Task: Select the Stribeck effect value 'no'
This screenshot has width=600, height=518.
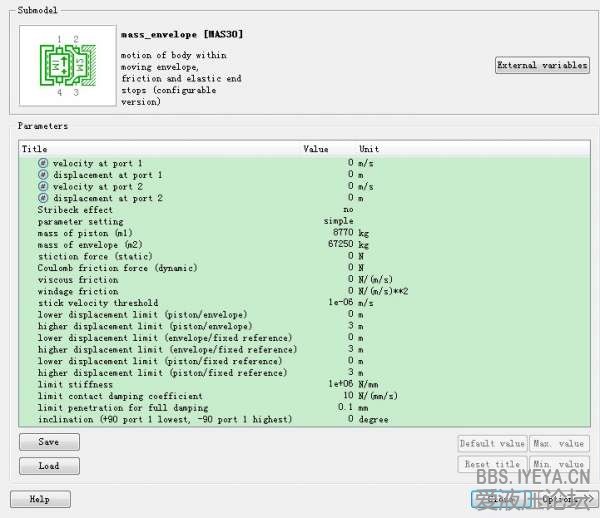Action: click(347, 210)
